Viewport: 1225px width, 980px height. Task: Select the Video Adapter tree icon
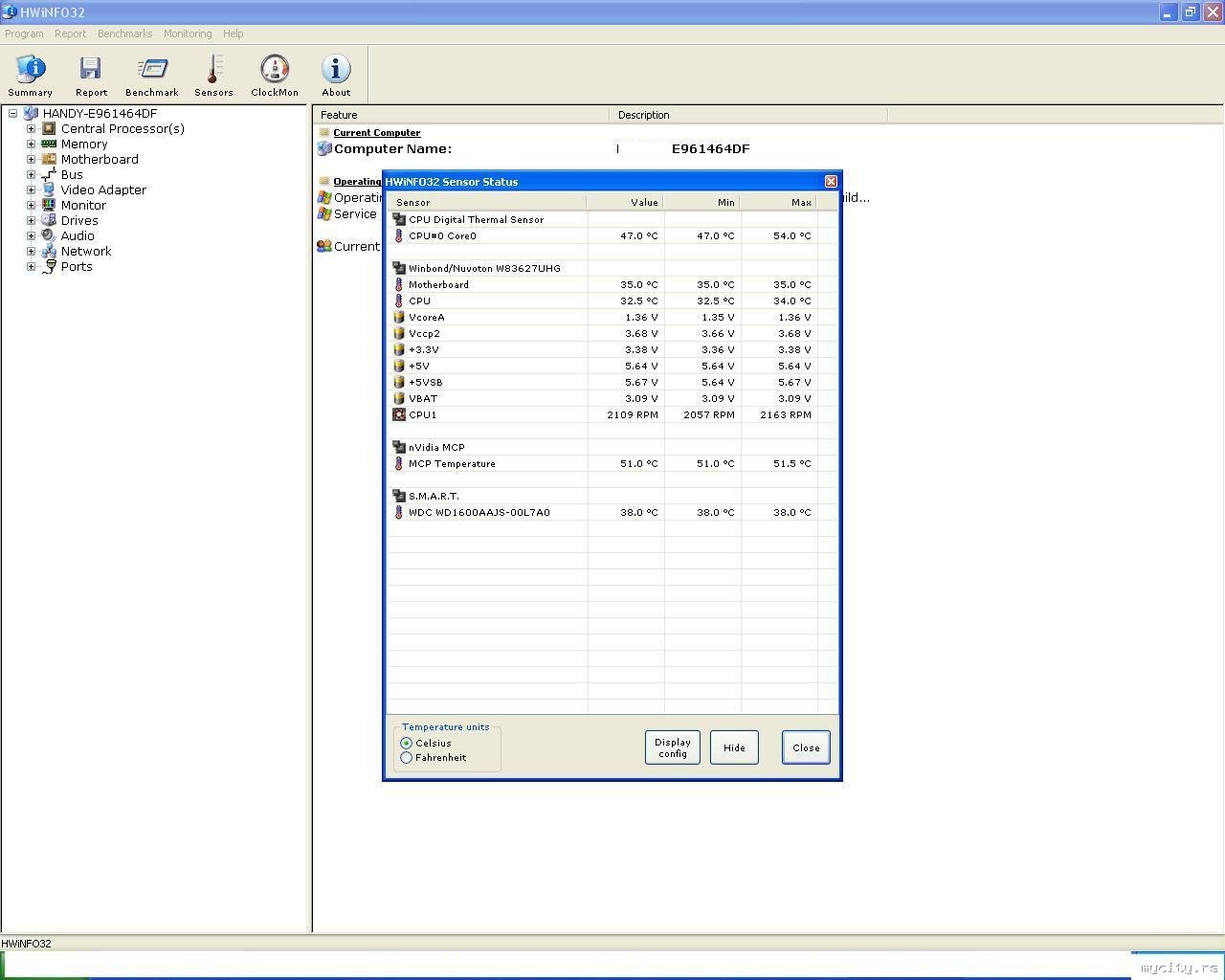point(49,189)
